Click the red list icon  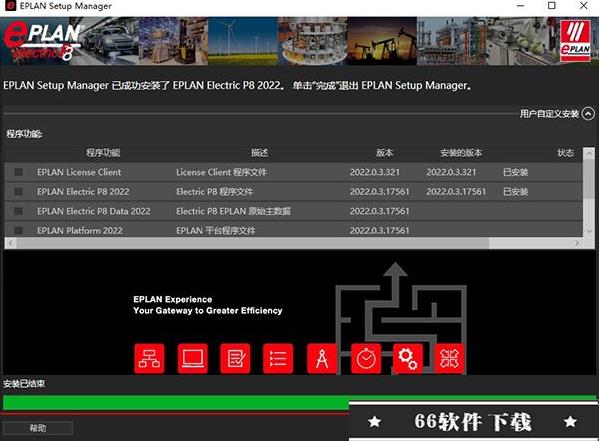tap(278, 358)
